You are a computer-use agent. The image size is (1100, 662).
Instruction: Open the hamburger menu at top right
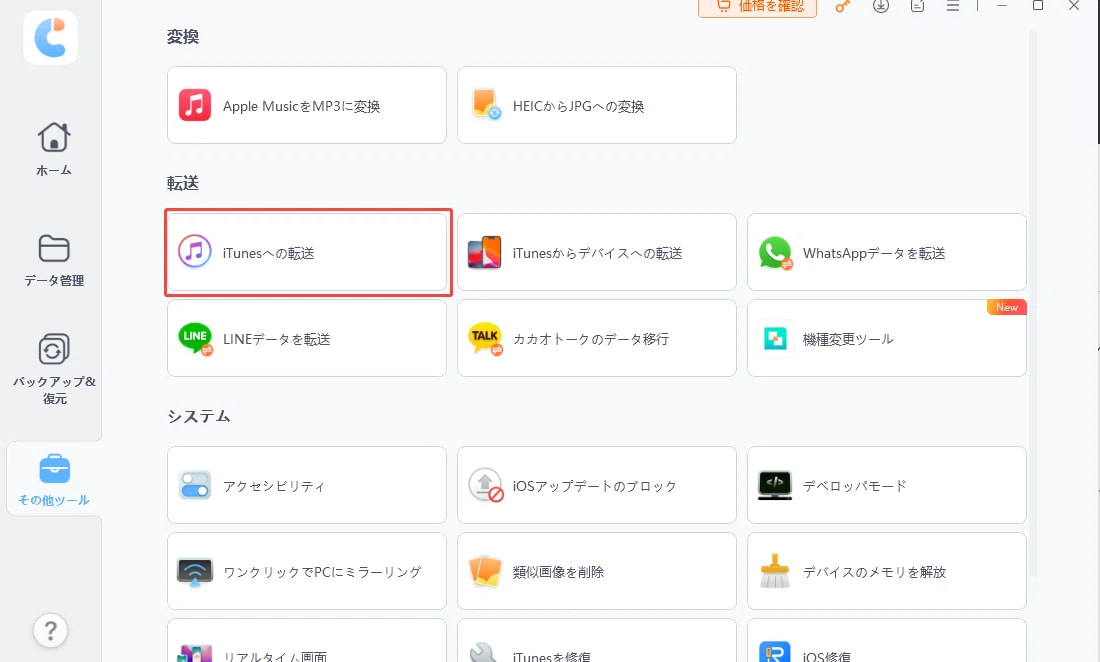pos(953,7)
